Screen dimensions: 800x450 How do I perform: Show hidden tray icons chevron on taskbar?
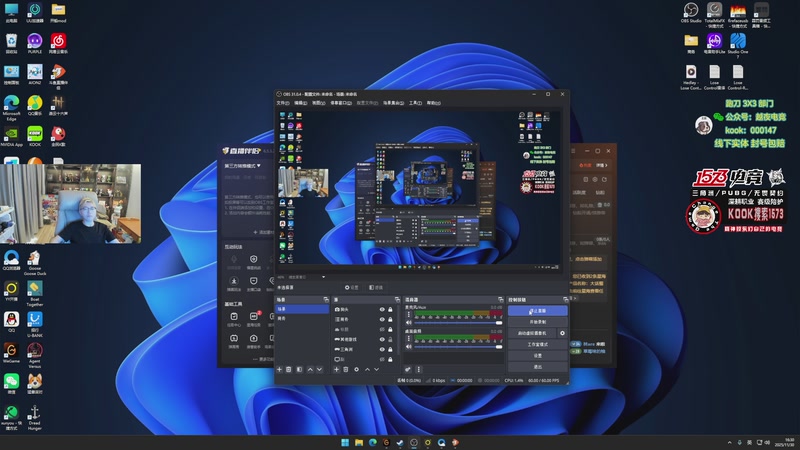pos(729,442)
